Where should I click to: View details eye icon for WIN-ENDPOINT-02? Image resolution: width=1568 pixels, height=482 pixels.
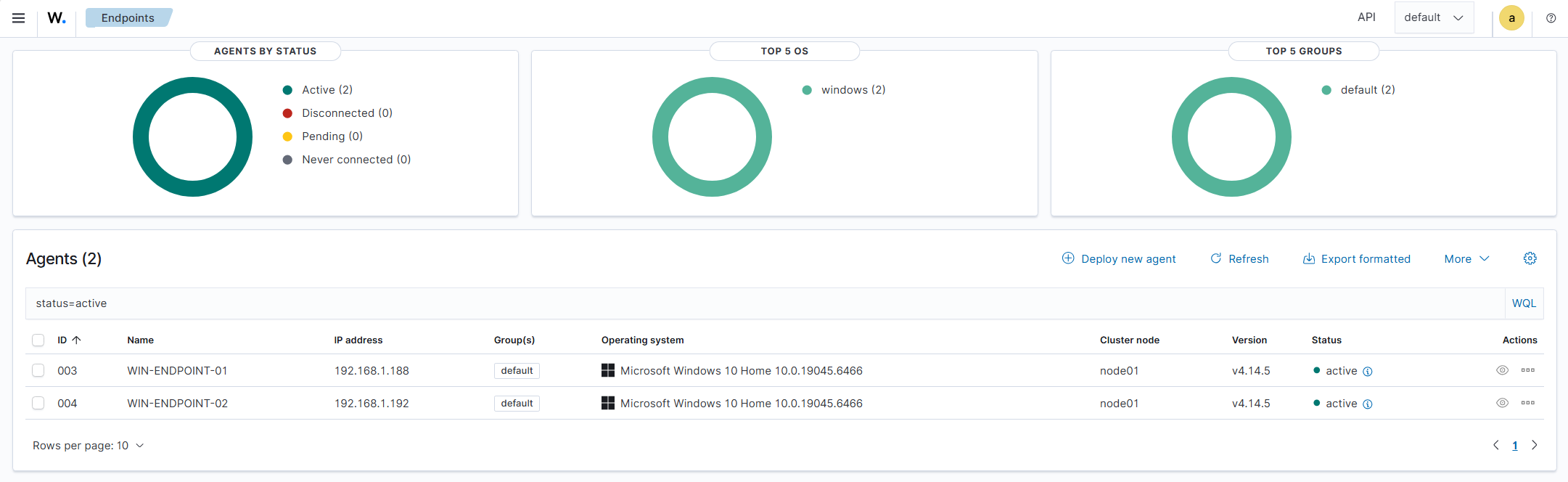coord(1502,403)
